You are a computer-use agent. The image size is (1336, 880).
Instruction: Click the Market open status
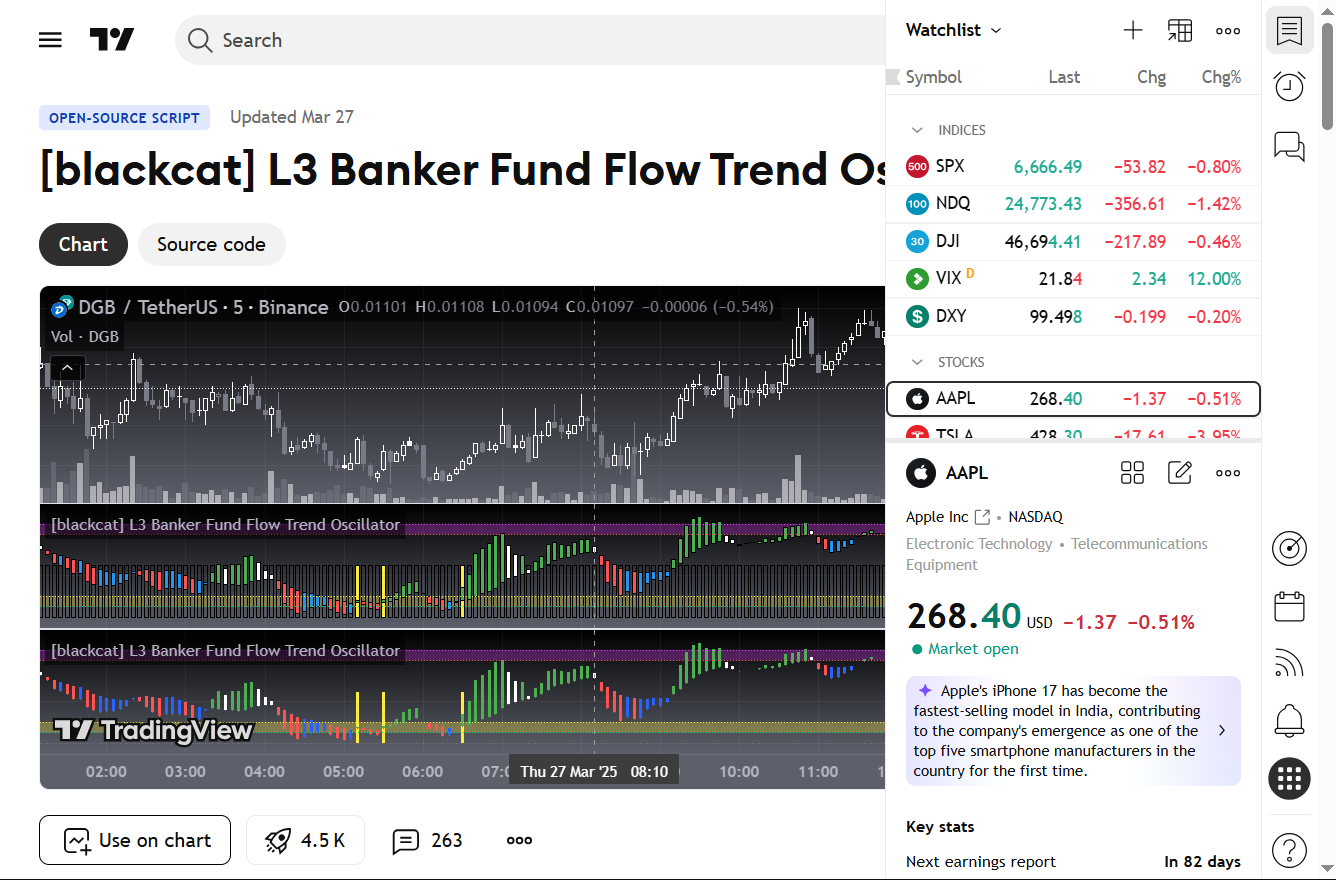click(x=965, y=649)
